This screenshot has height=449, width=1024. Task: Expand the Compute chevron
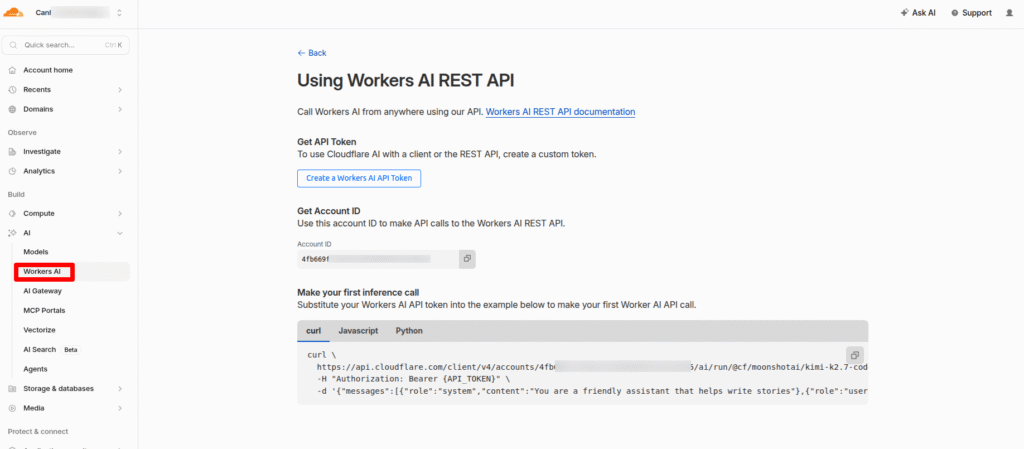pos(120,213)
